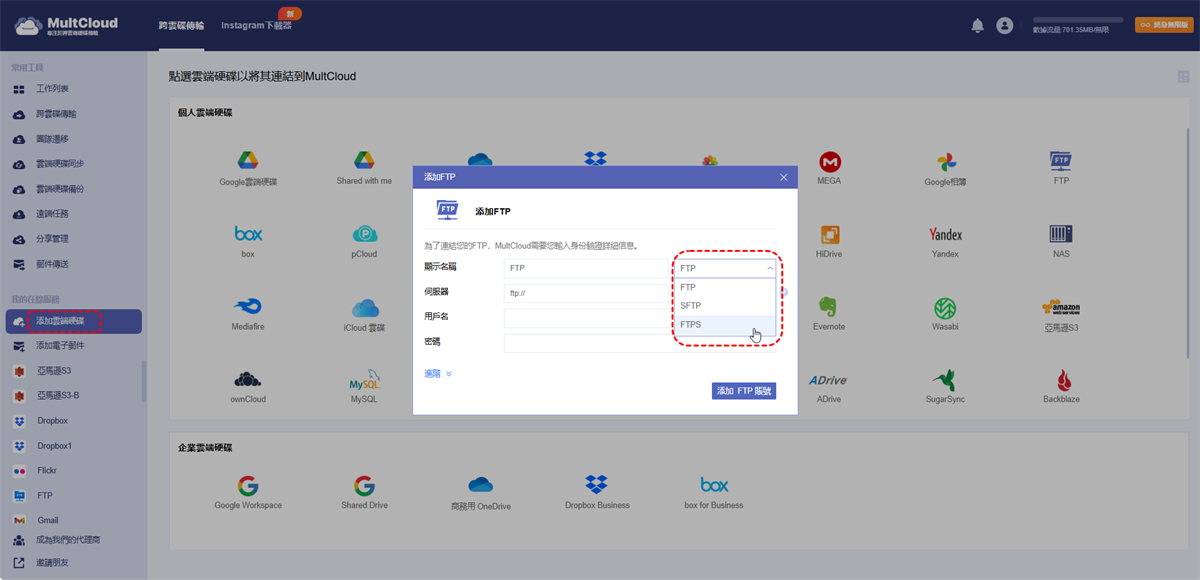Pick the 亞馬遜S3 icon in the cloud grid
1200x580 pixels.
(1061, 307)
